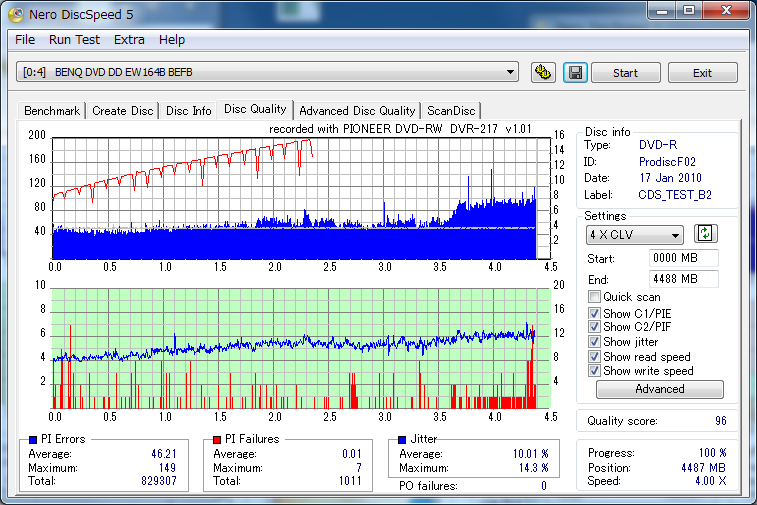The height and width of the screenshot is (505, 757).
Task: Click the label CDS_TEST_B2
Action: tap(675, 195)
